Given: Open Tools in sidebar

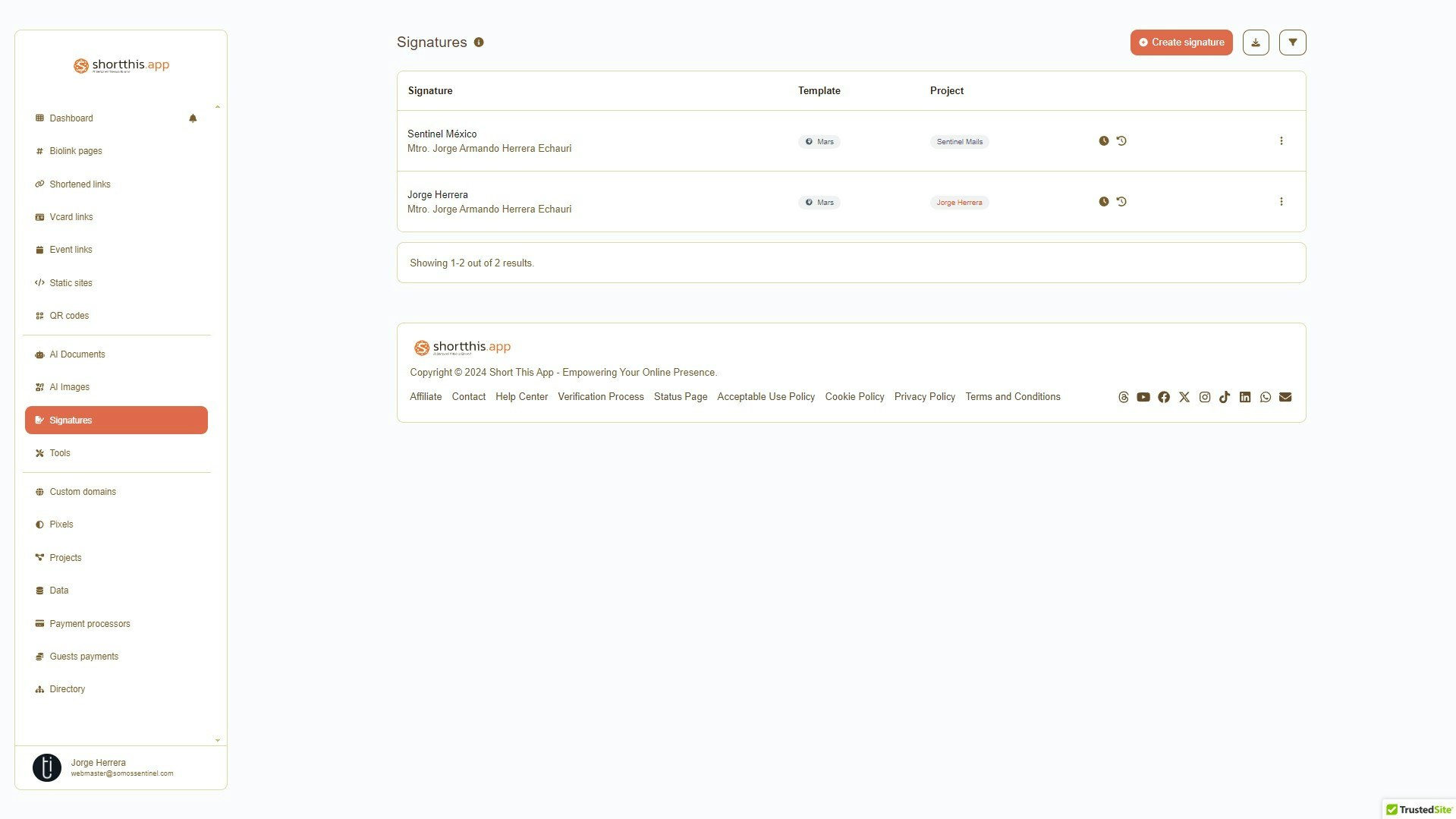Looking at the screenshot, I should (60, 453).
